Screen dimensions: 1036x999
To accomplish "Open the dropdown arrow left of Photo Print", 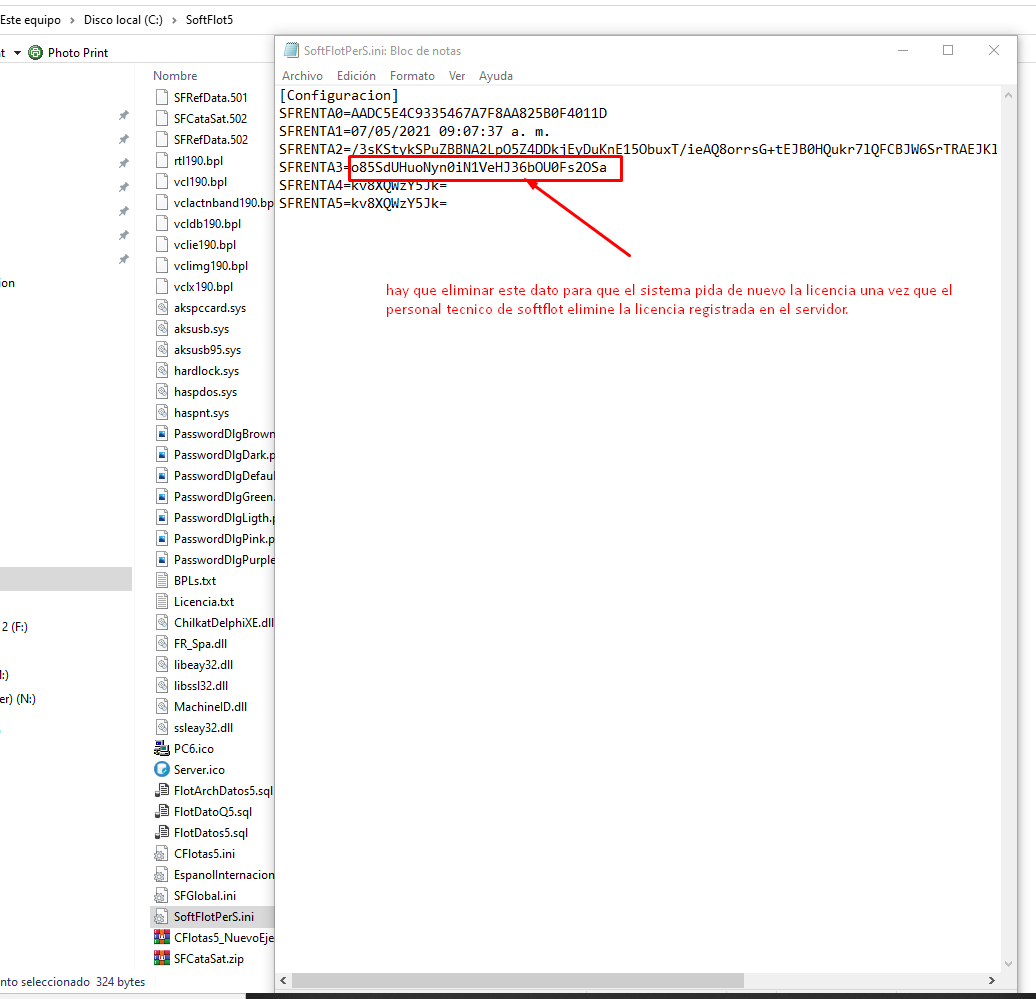I will pyautogui.click(x=17, y=52).
